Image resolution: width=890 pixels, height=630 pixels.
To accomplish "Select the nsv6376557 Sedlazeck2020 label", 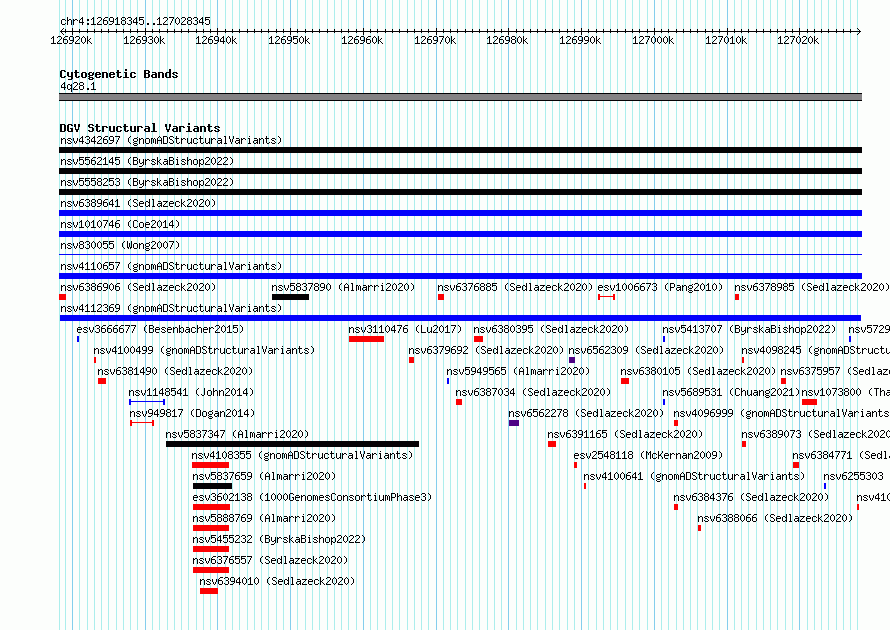I will pyautogui.click(x=270, y=560).
